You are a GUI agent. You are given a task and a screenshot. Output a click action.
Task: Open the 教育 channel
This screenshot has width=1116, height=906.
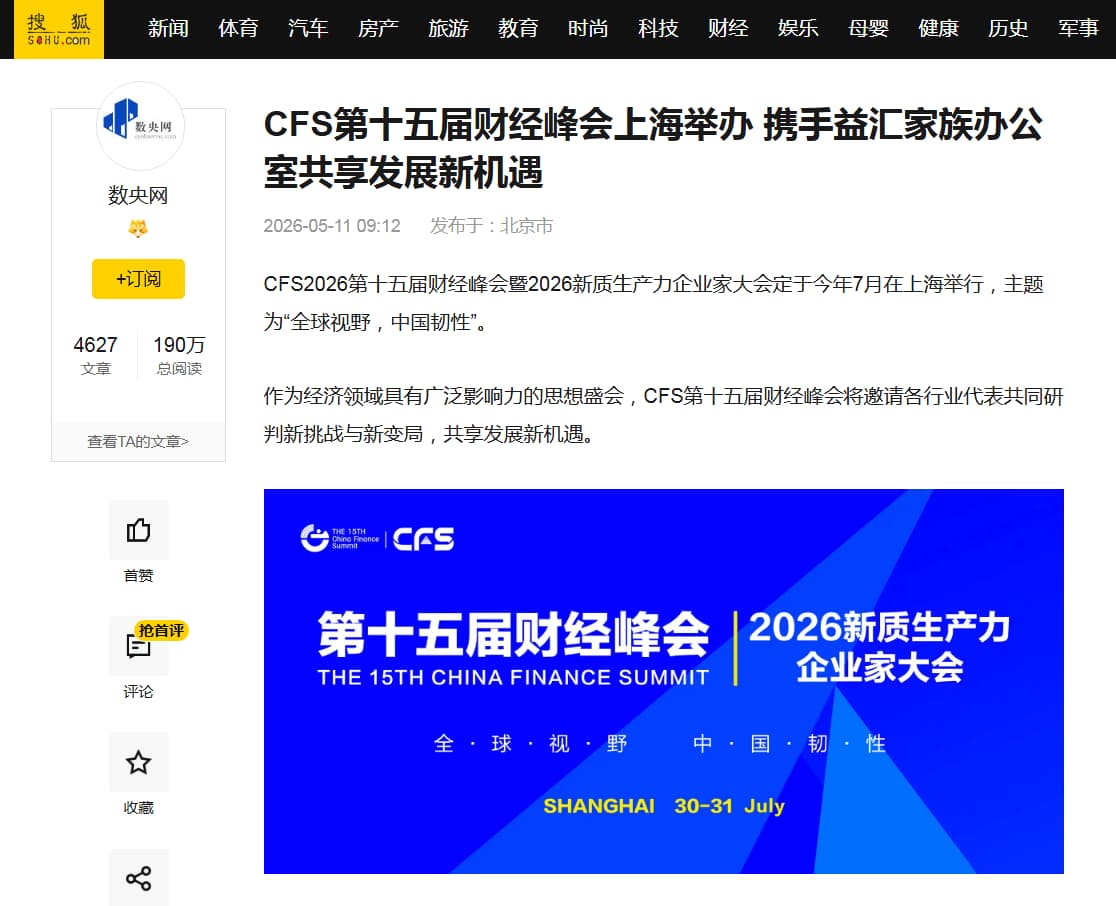[x=518, y=28]
